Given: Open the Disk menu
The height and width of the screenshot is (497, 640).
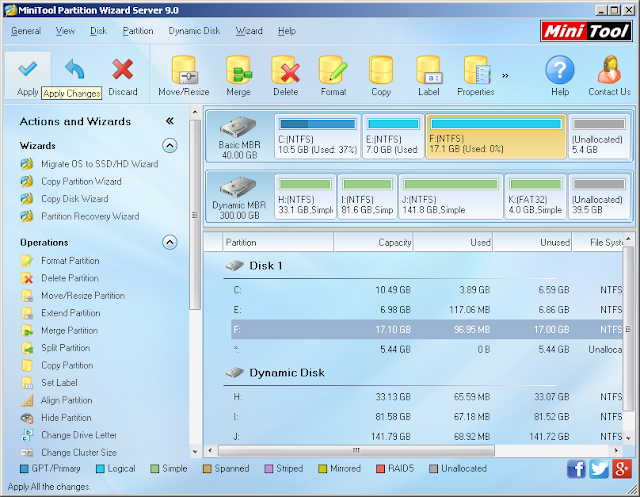Looking at the screenshot, I should (x=98, y=31).
